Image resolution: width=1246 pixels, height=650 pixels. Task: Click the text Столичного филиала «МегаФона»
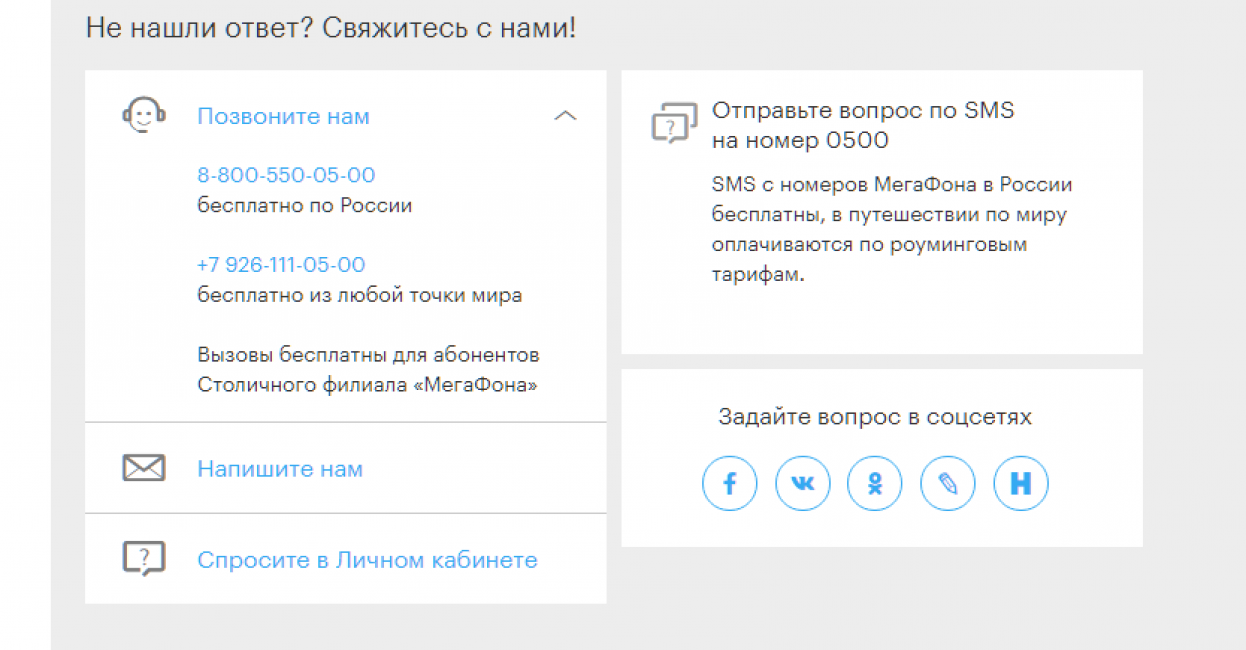click(367, 385)
